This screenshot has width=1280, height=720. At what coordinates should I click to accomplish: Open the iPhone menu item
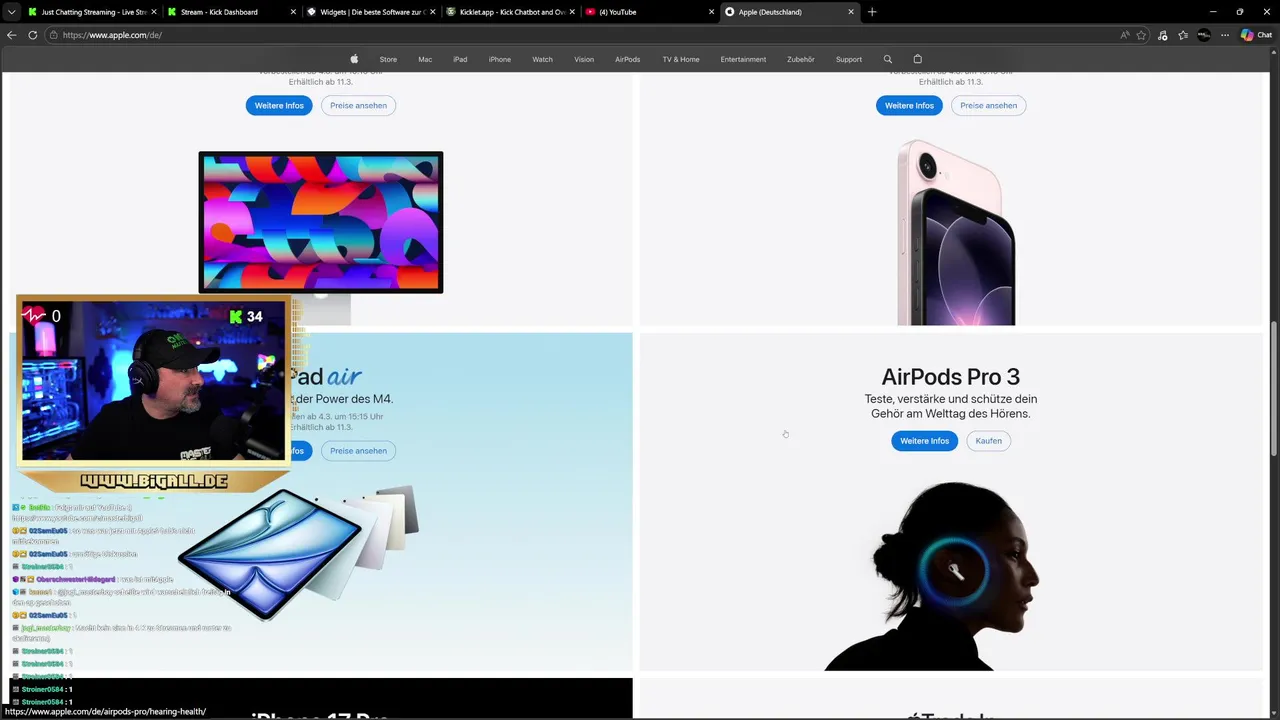(x=500, y=59)
